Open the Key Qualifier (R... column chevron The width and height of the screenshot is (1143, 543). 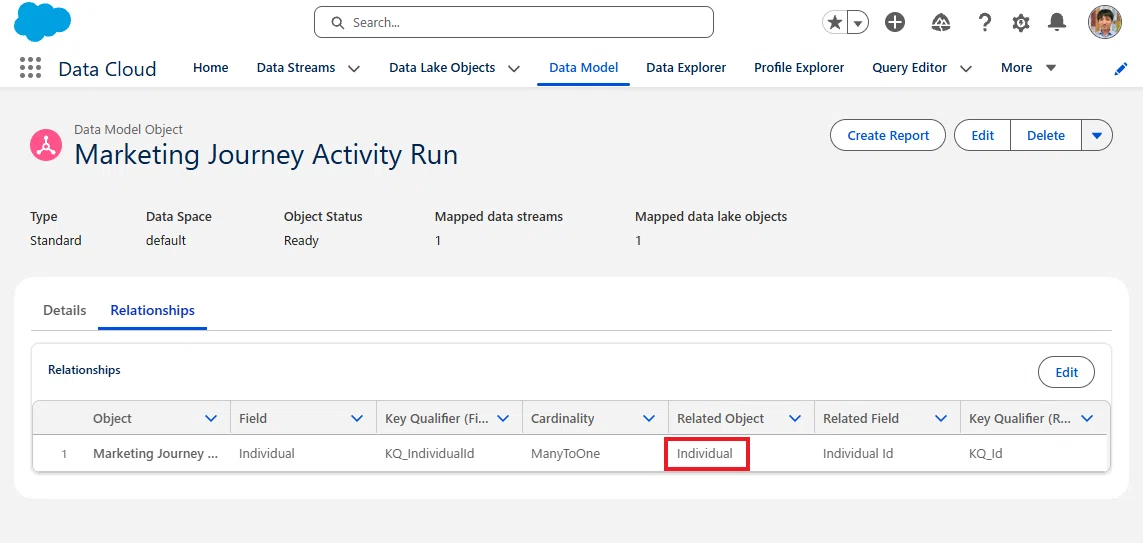[x=1088, y=418]
